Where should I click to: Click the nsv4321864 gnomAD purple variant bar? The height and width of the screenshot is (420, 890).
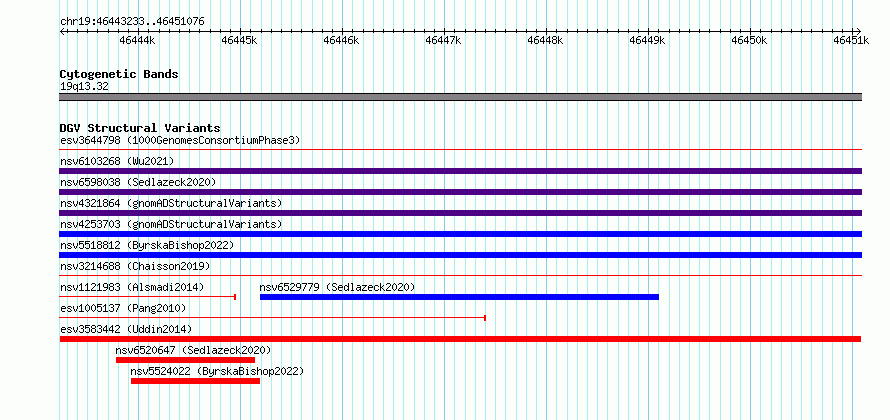point(460,213)
